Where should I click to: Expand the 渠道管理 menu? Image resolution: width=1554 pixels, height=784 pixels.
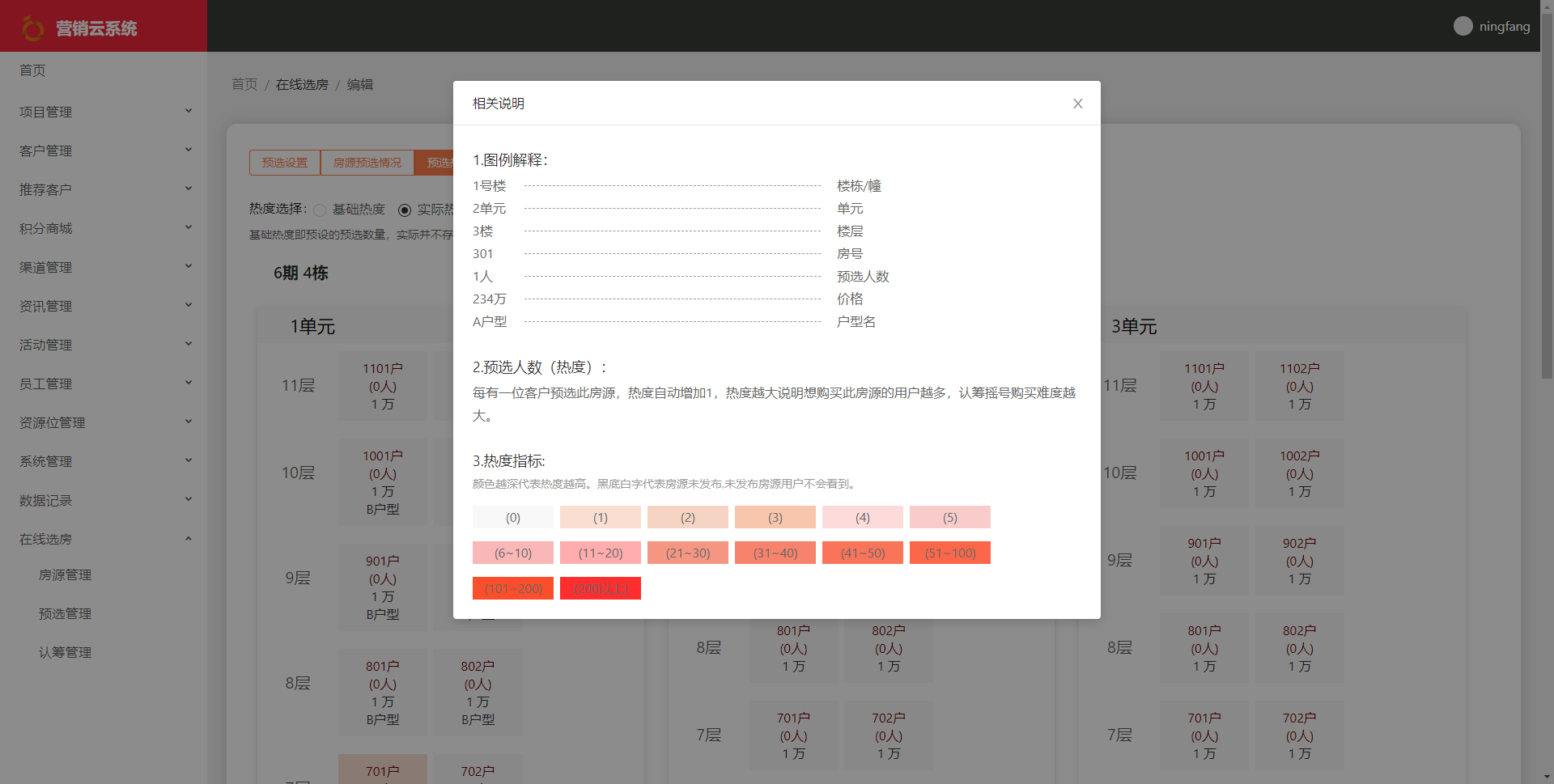coord(104,267)
